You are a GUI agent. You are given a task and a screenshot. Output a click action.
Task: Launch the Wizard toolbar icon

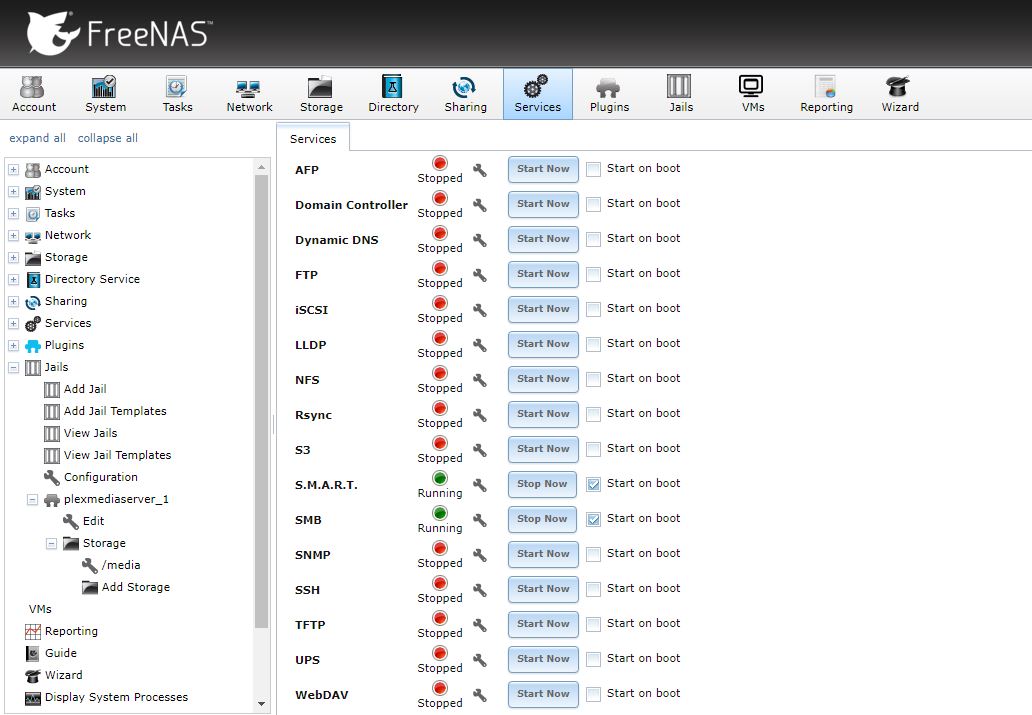pyautogui.click(x=900, y=94)
